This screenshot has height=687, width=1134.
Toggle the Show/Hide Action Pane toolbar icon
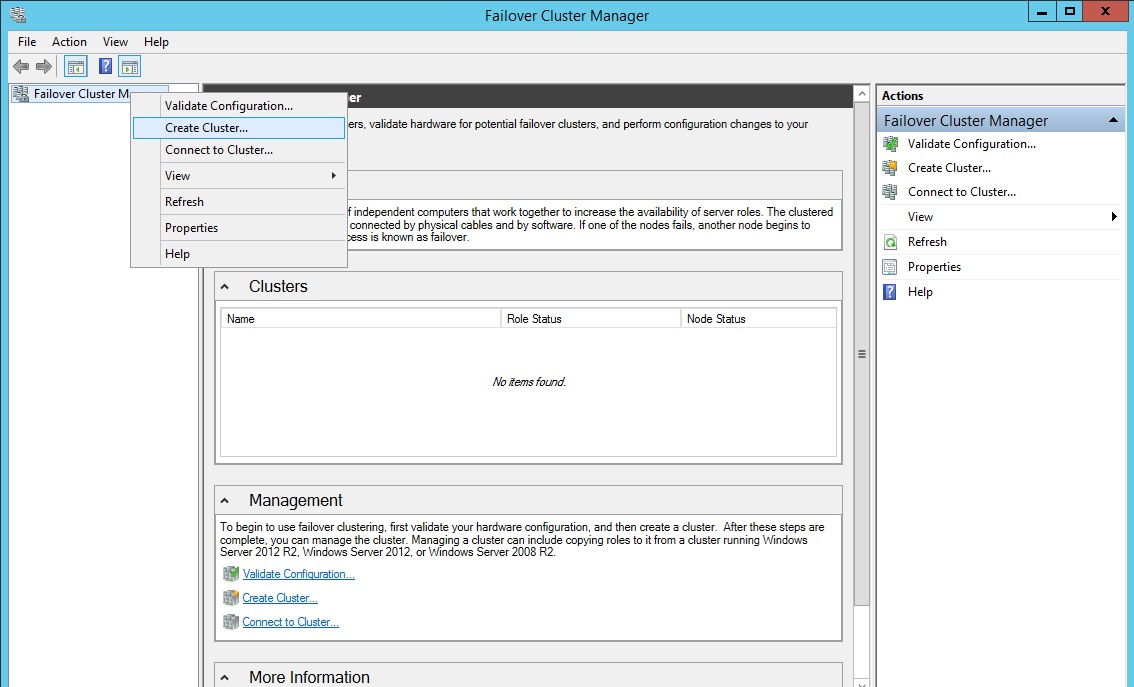pyautogui.click(x=129, y=67)
